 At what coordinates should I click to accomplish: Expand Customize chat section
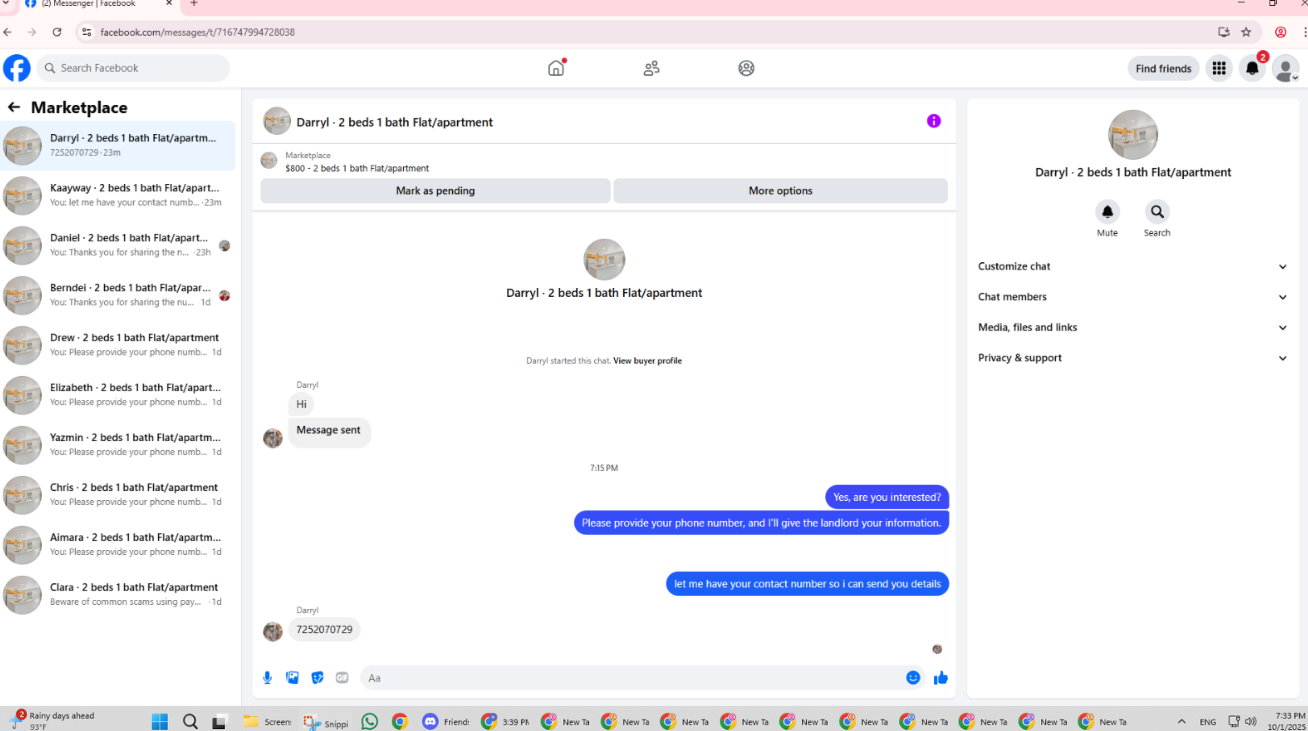(1133, 266)
